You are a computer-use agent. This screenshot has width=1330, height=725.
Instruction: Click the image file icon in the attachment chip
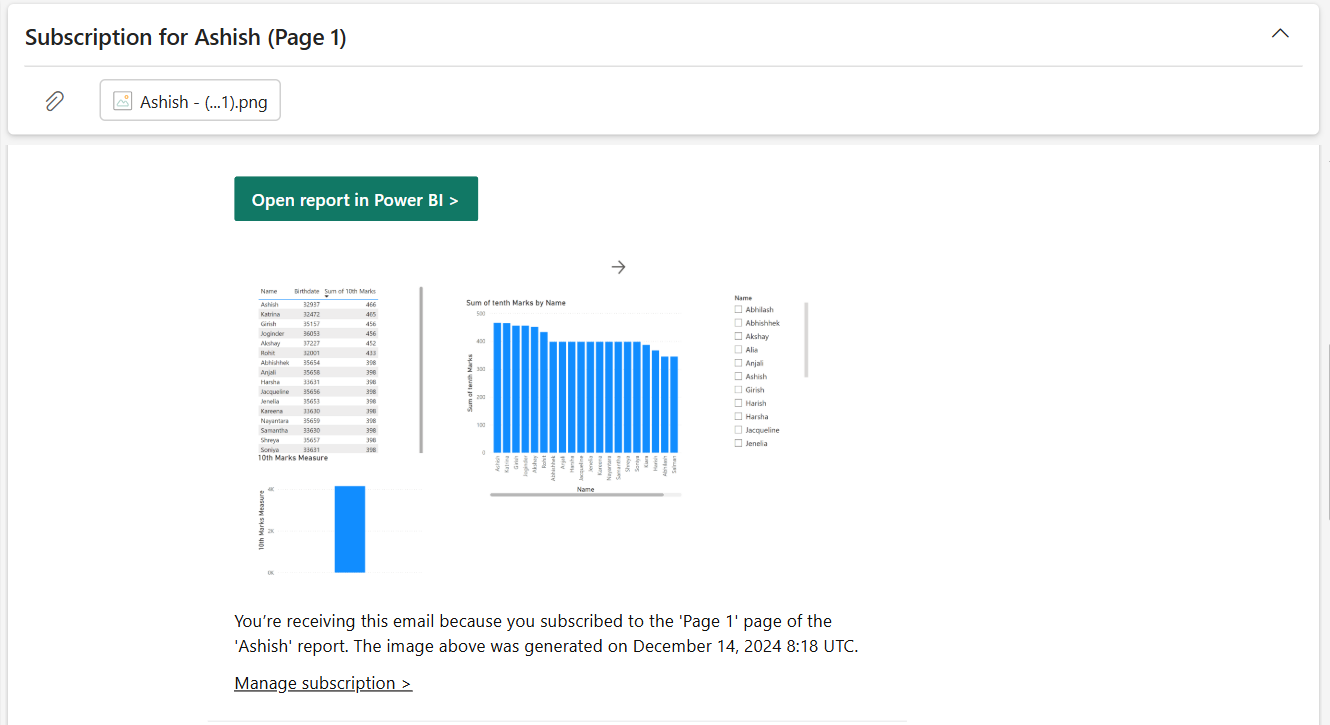tap(121, 100)
